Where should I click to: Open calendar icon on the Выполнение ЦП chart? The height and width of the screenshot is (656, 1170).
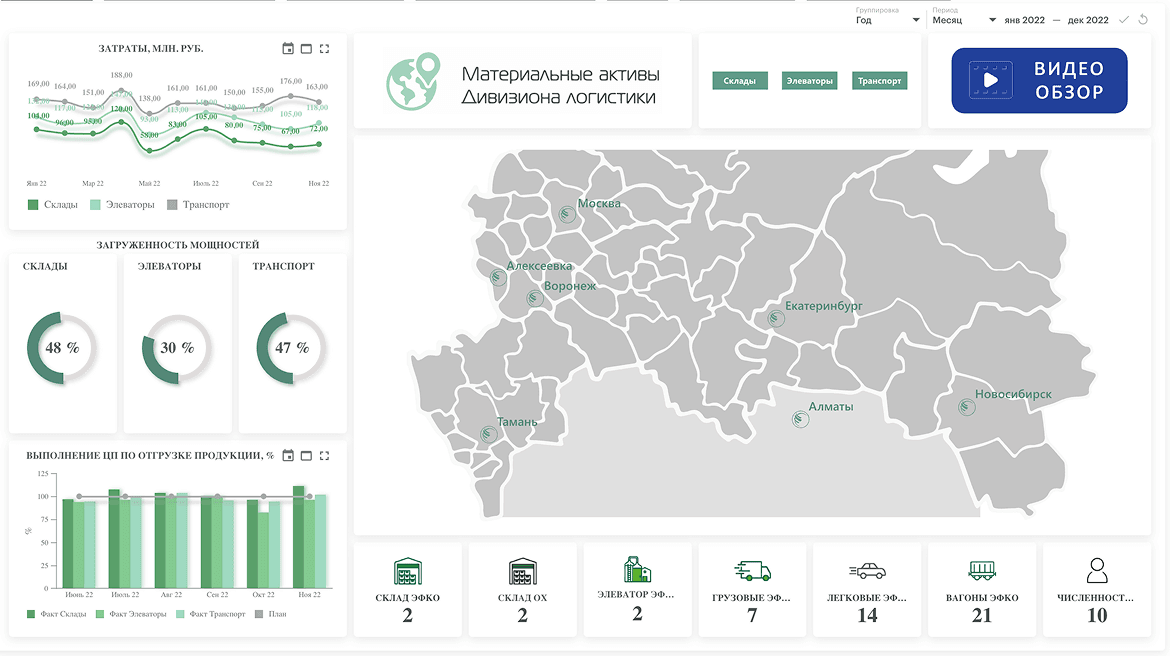point(288,455)
